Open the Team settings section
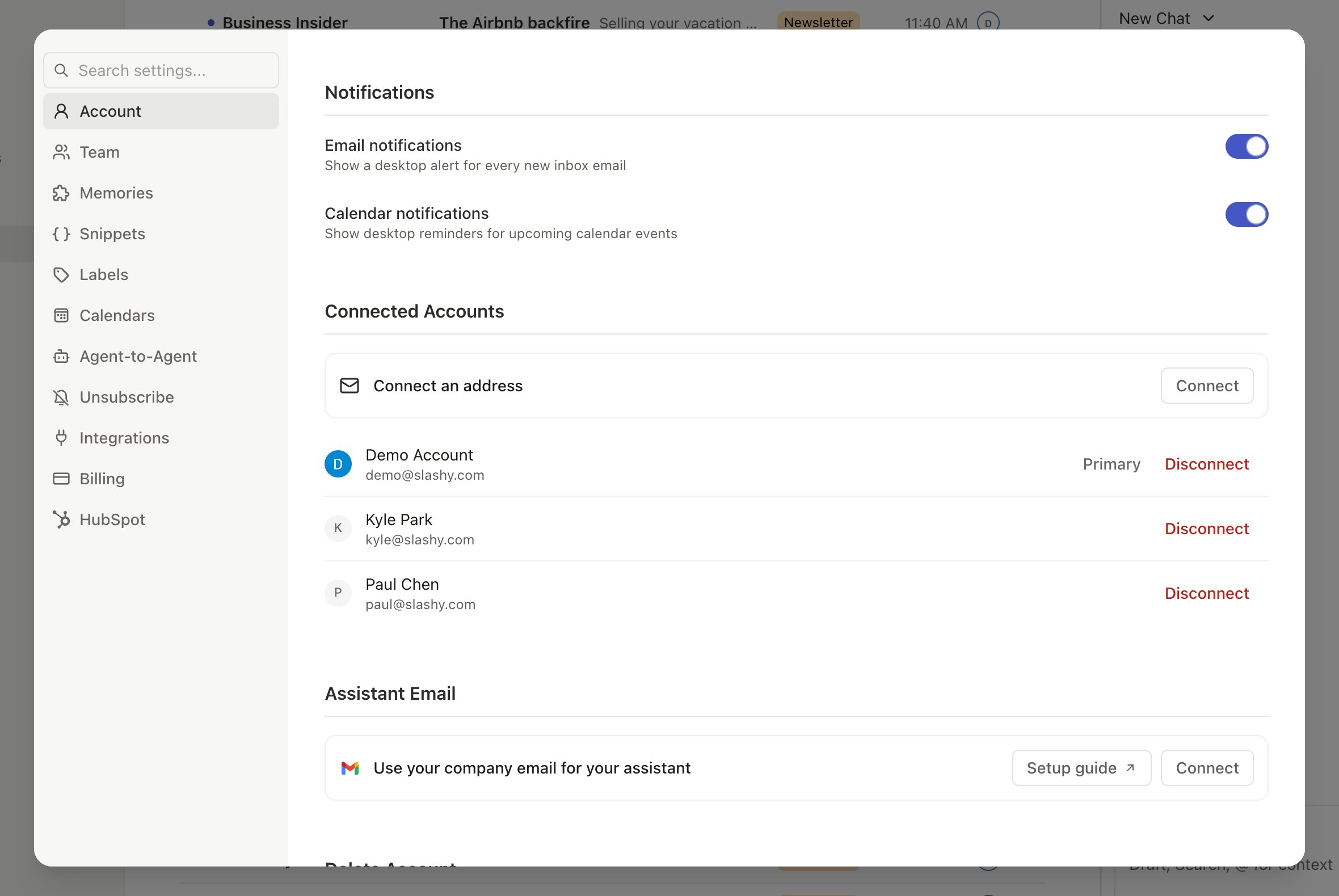This screenshot has width=1339, height=896. [161, 152]
